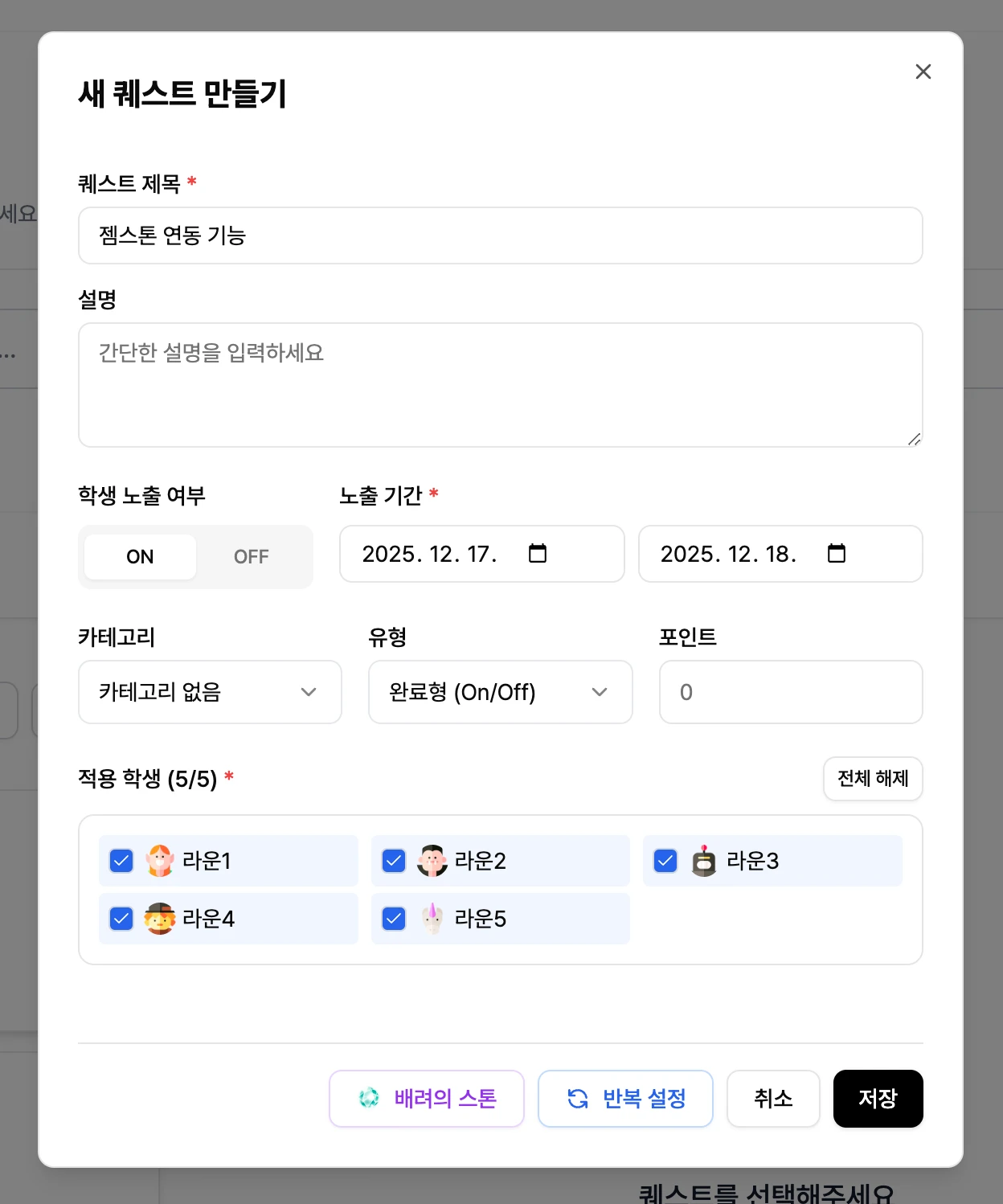The height and width of the screenshot is (1204, 1003).
Task: Open the 반복 설정 repeat settings
Action: click(x=625, y=1099)
